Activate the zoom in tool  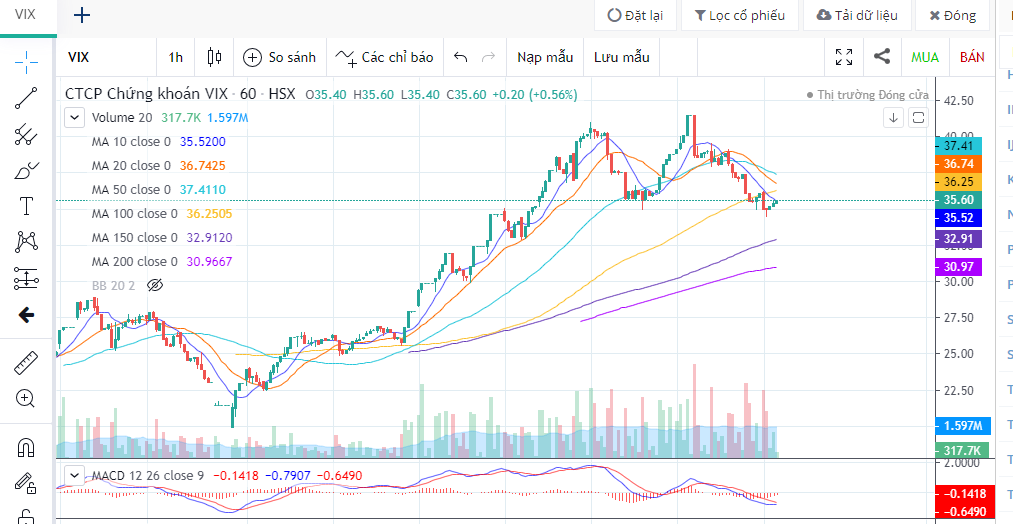tap(27, 398)
